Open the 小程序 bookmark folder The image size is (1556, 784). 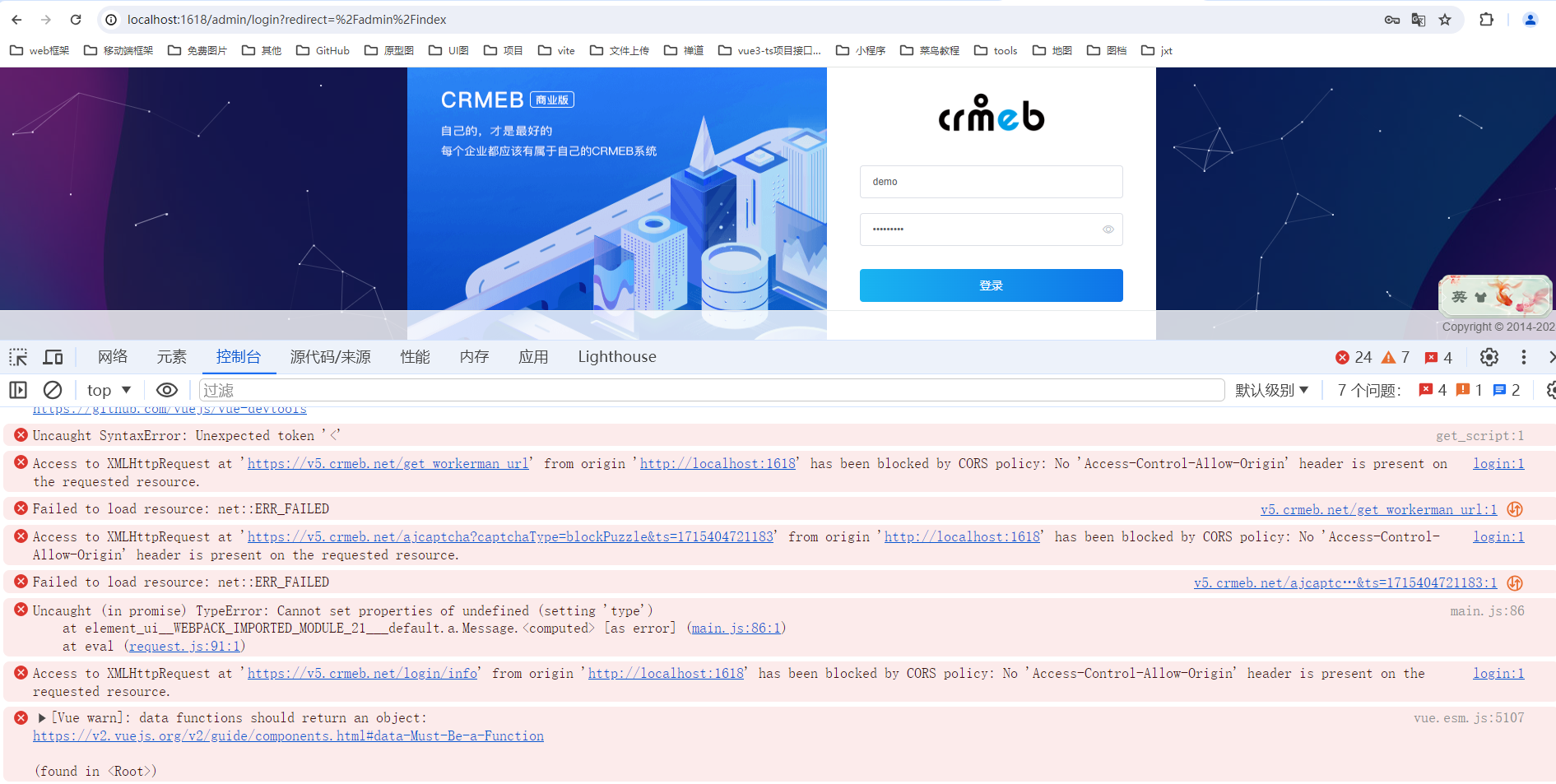pos(861,50)
